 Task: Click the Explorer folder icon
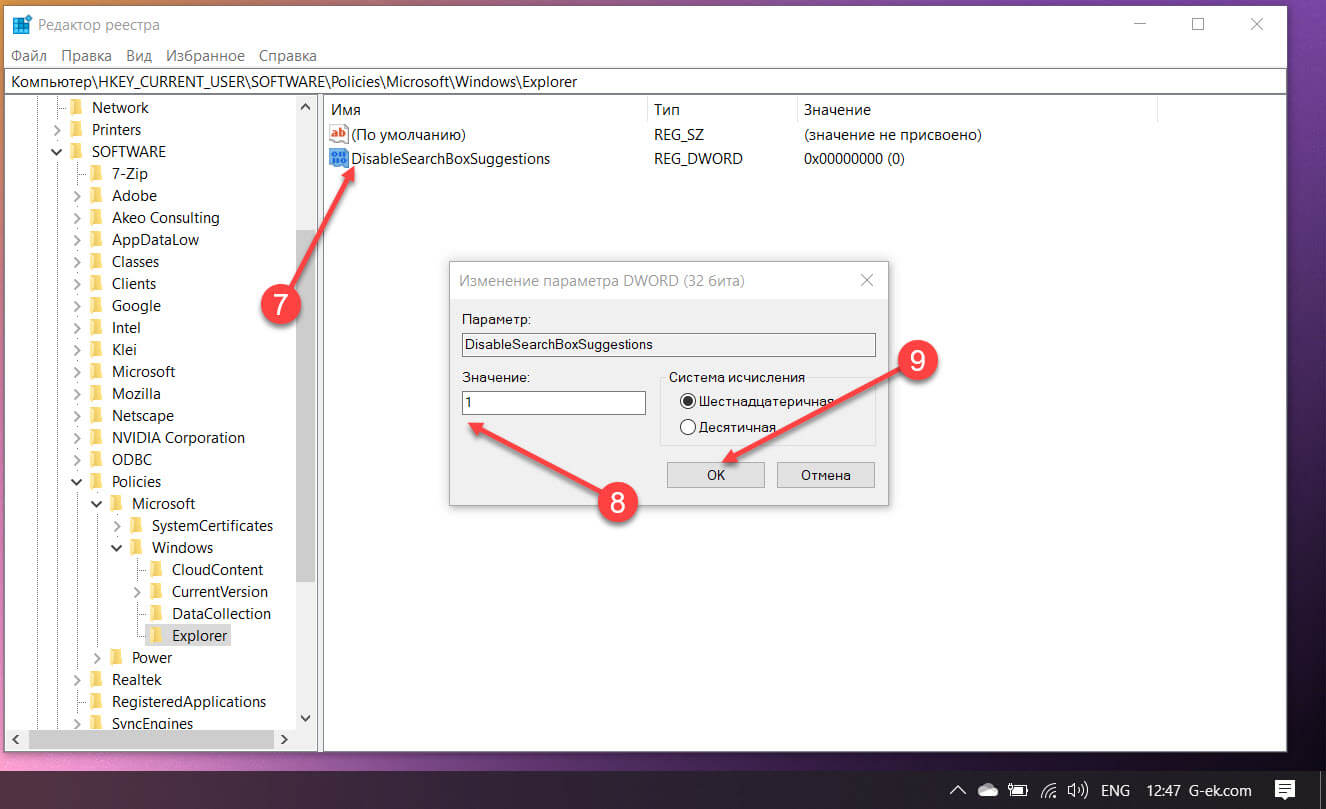[x=157, y=636]
